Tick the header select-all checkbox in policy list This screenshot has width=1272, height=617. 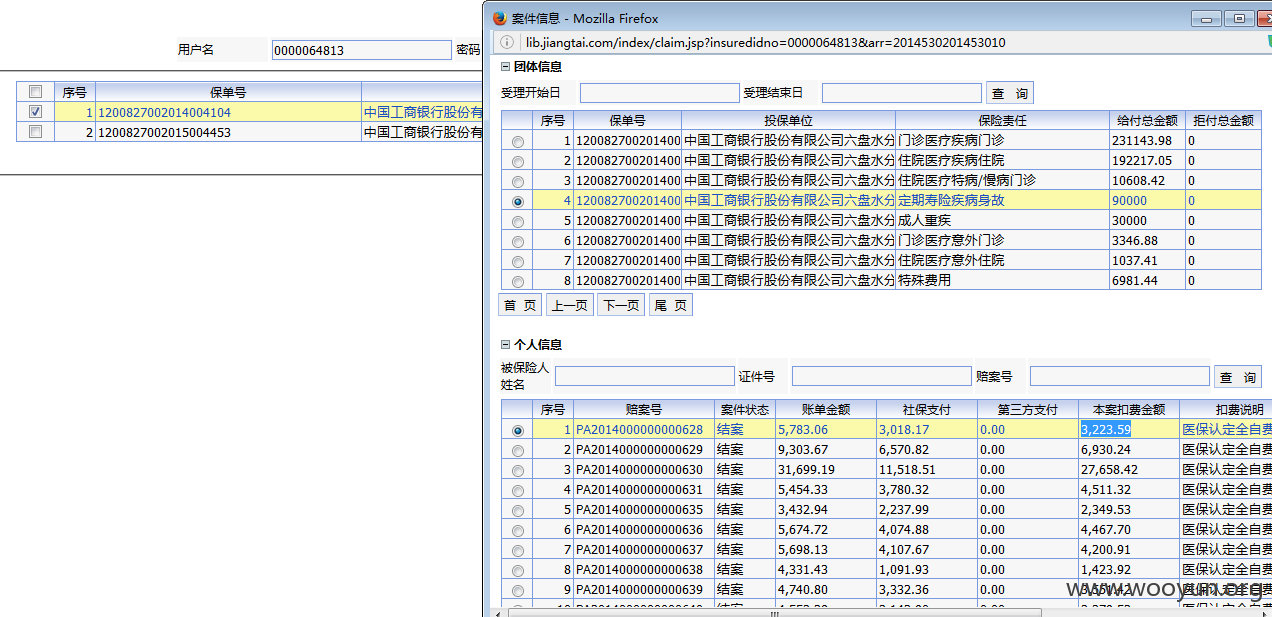point(36,92)
